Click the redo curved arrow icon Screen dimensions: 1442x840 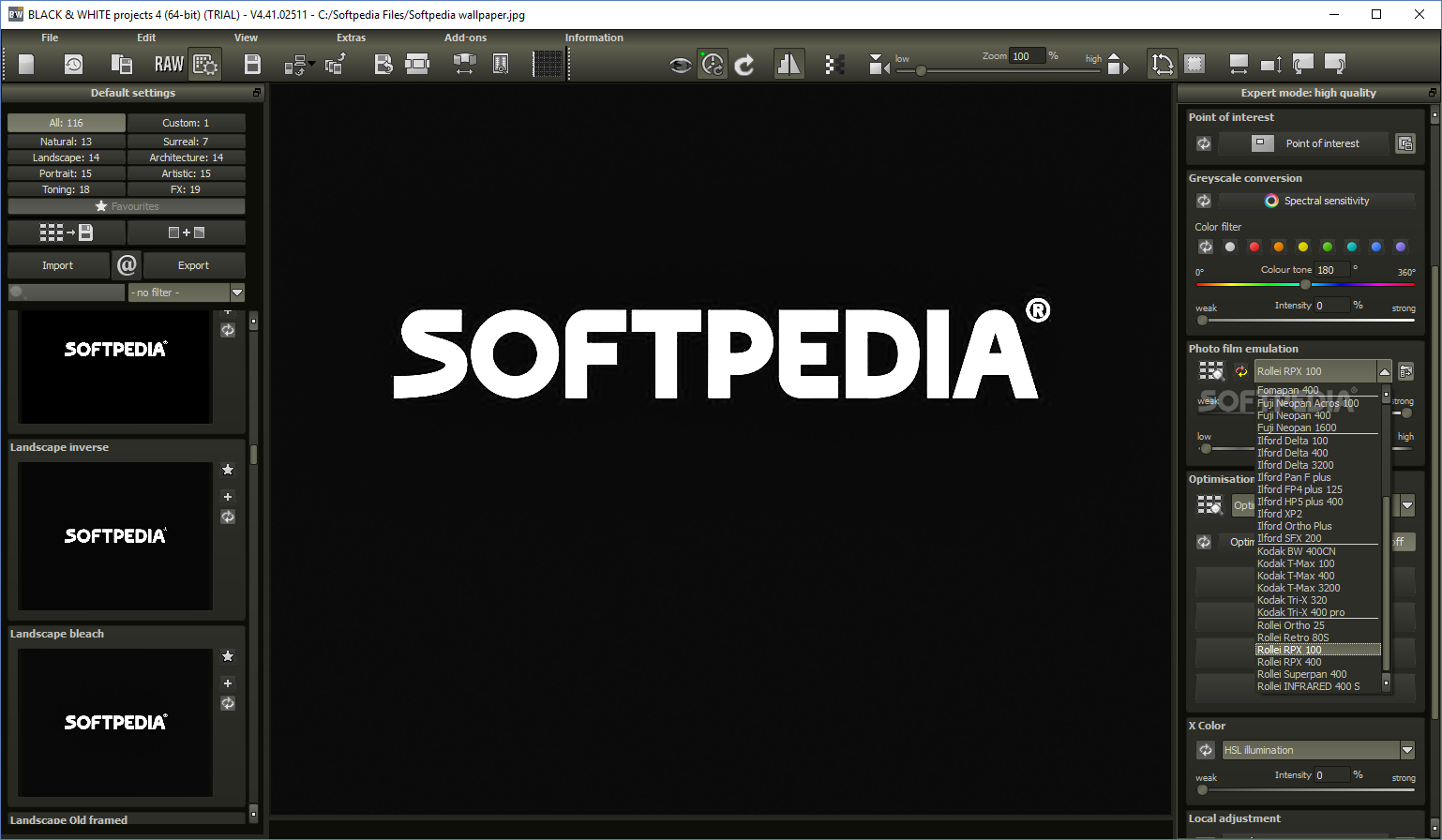point(744,64)
